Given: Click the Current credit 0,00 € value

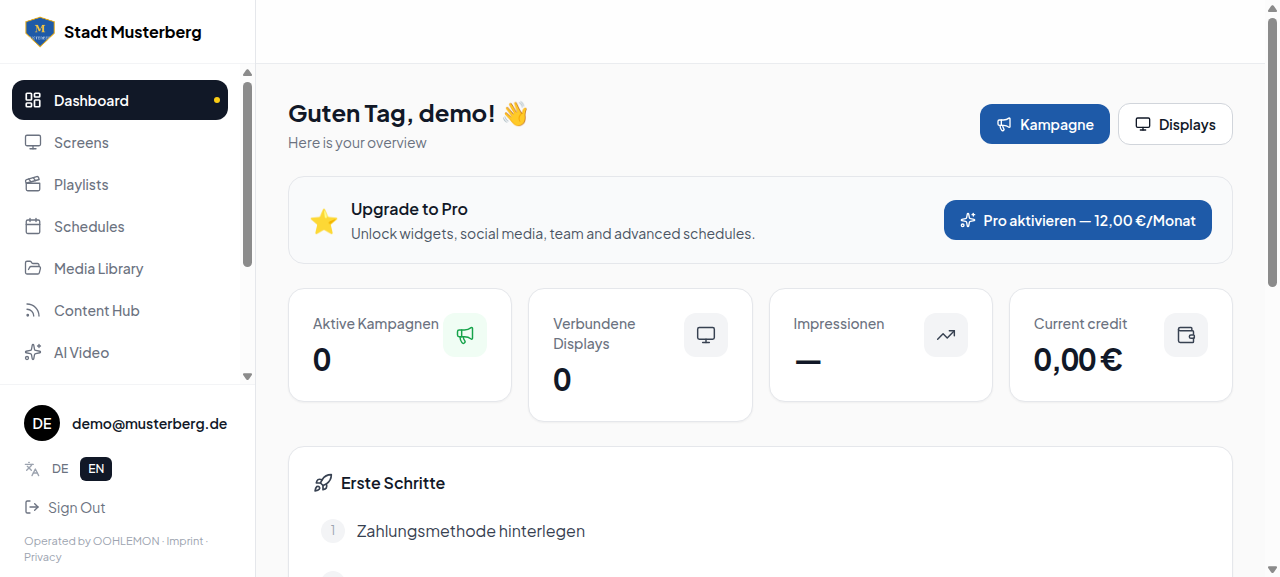Looking at the screenshot, I should [x=1078, y=359].
